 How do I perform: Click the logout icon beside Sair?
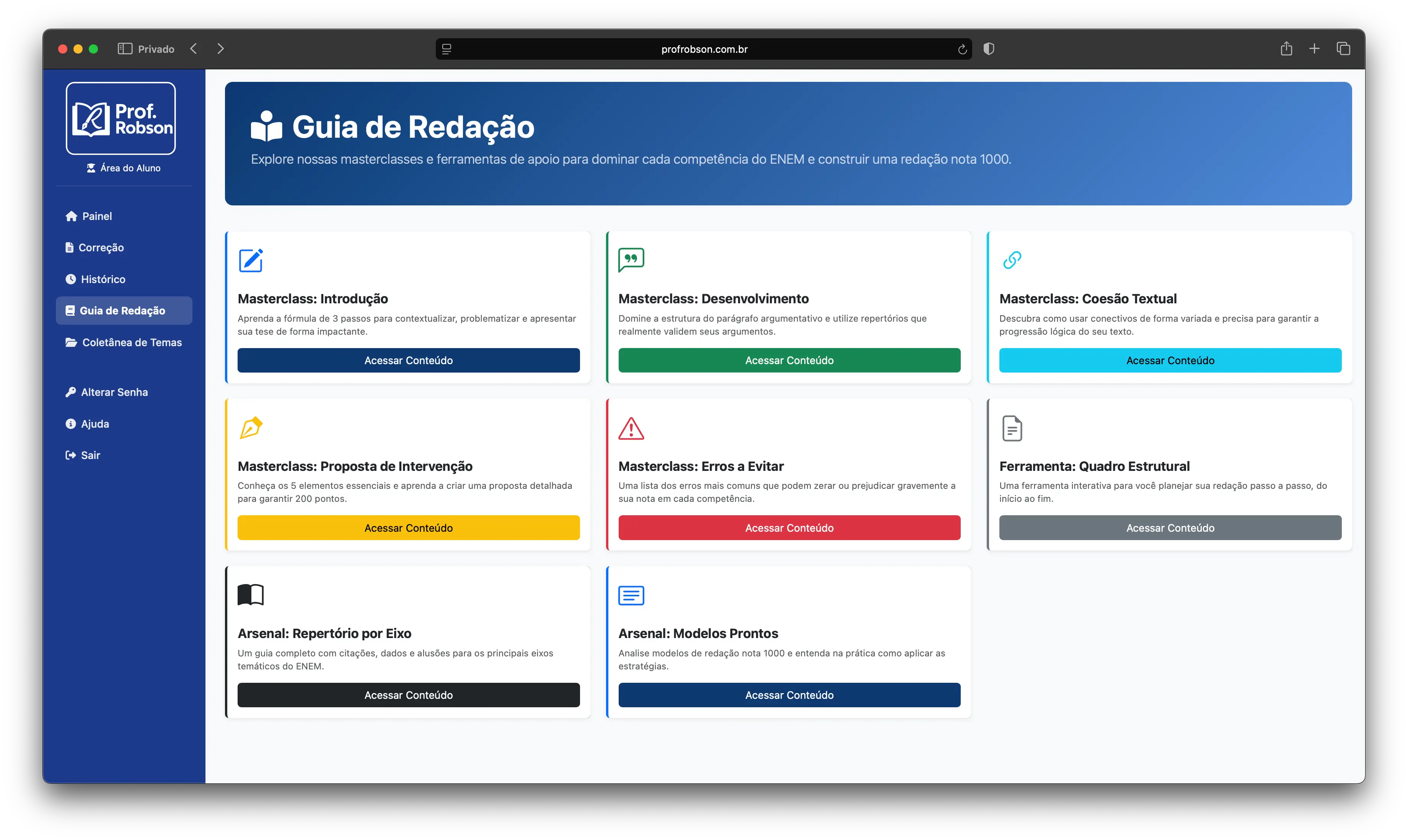click(x=71, y=455)
